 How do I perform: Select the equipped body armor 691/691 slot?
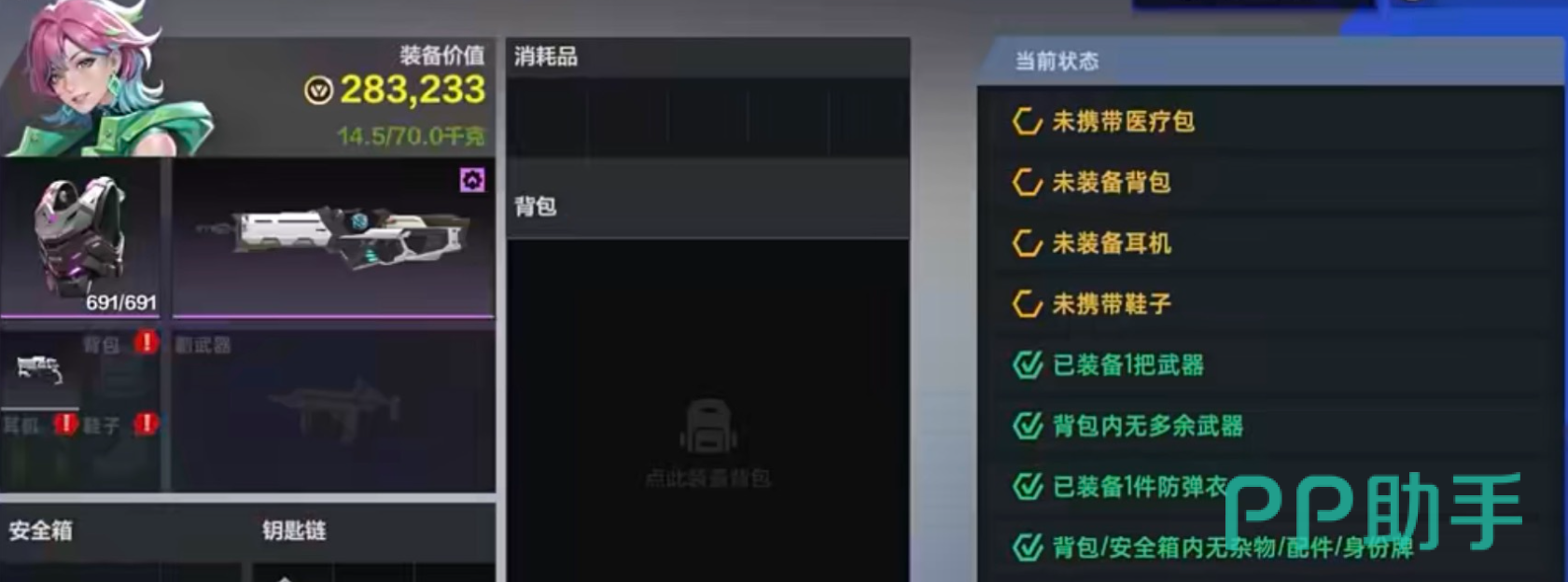[80, 238]
